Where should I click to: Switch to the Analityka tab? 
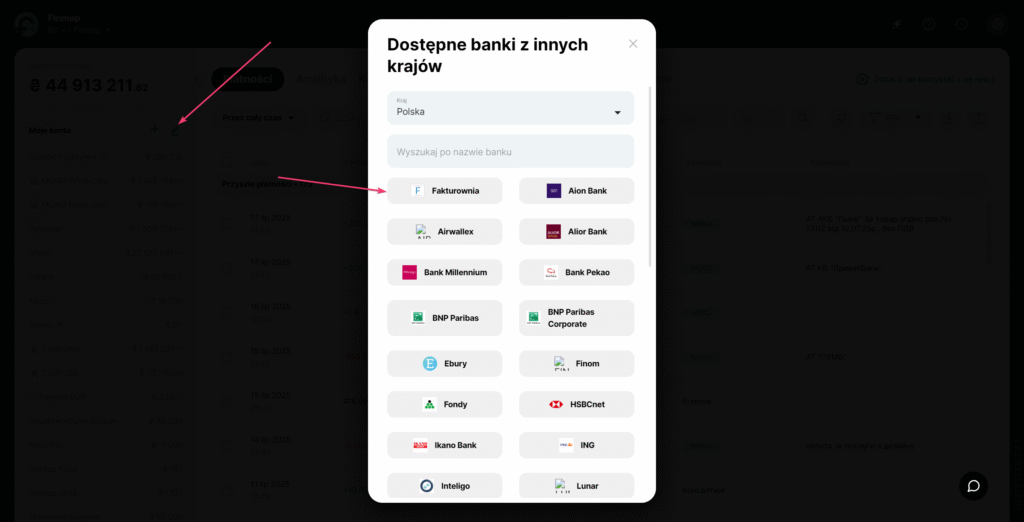click(321, 79)
